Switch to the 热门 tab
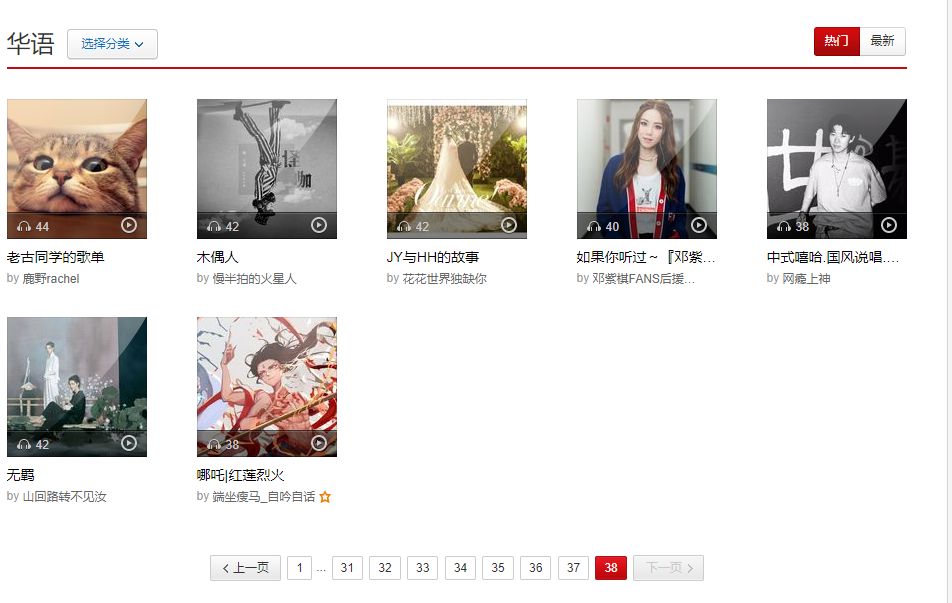The height and width of the screenshot is (603, 952). click(837, 41)
